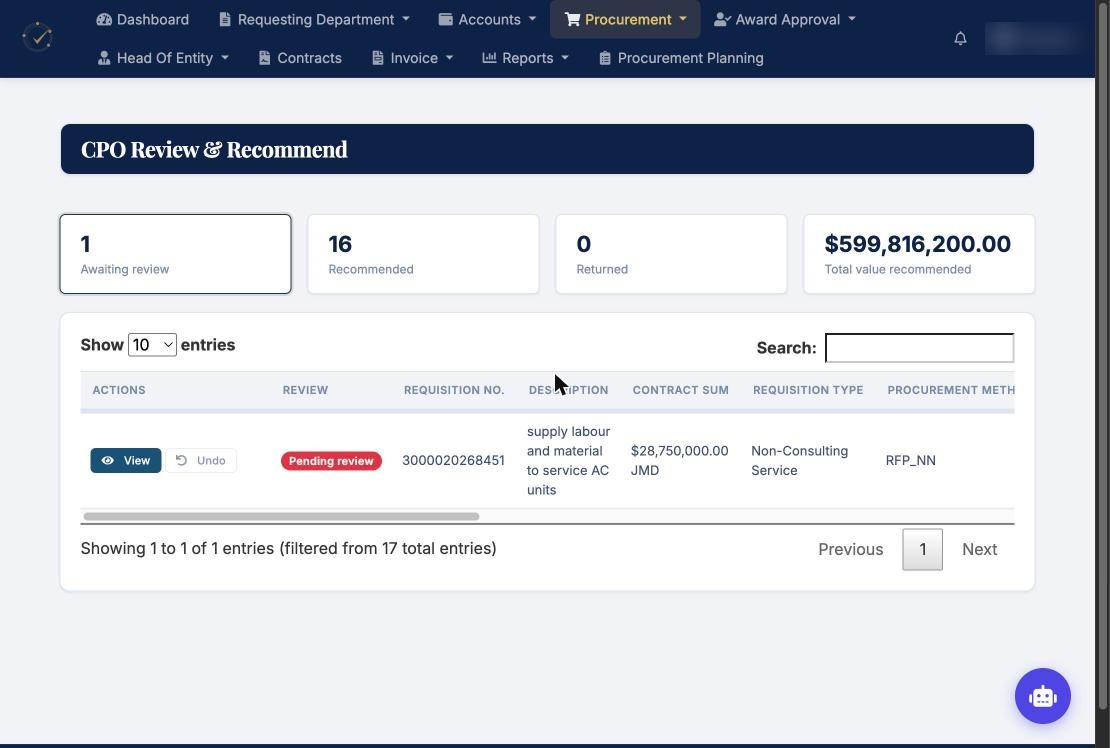Open notifications with the bell icon
The width and height of the screenshot is (1110, 748).
point(960,38)
